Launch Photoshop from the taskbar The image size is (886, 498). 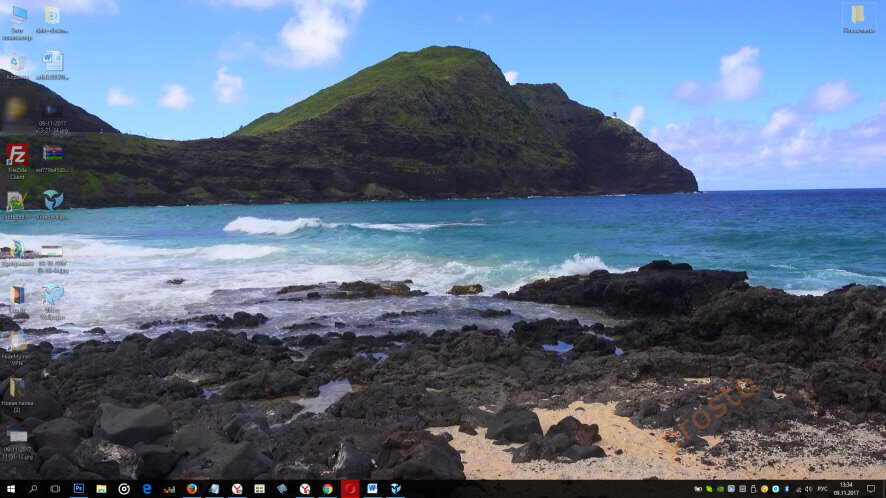coord(79,489)
